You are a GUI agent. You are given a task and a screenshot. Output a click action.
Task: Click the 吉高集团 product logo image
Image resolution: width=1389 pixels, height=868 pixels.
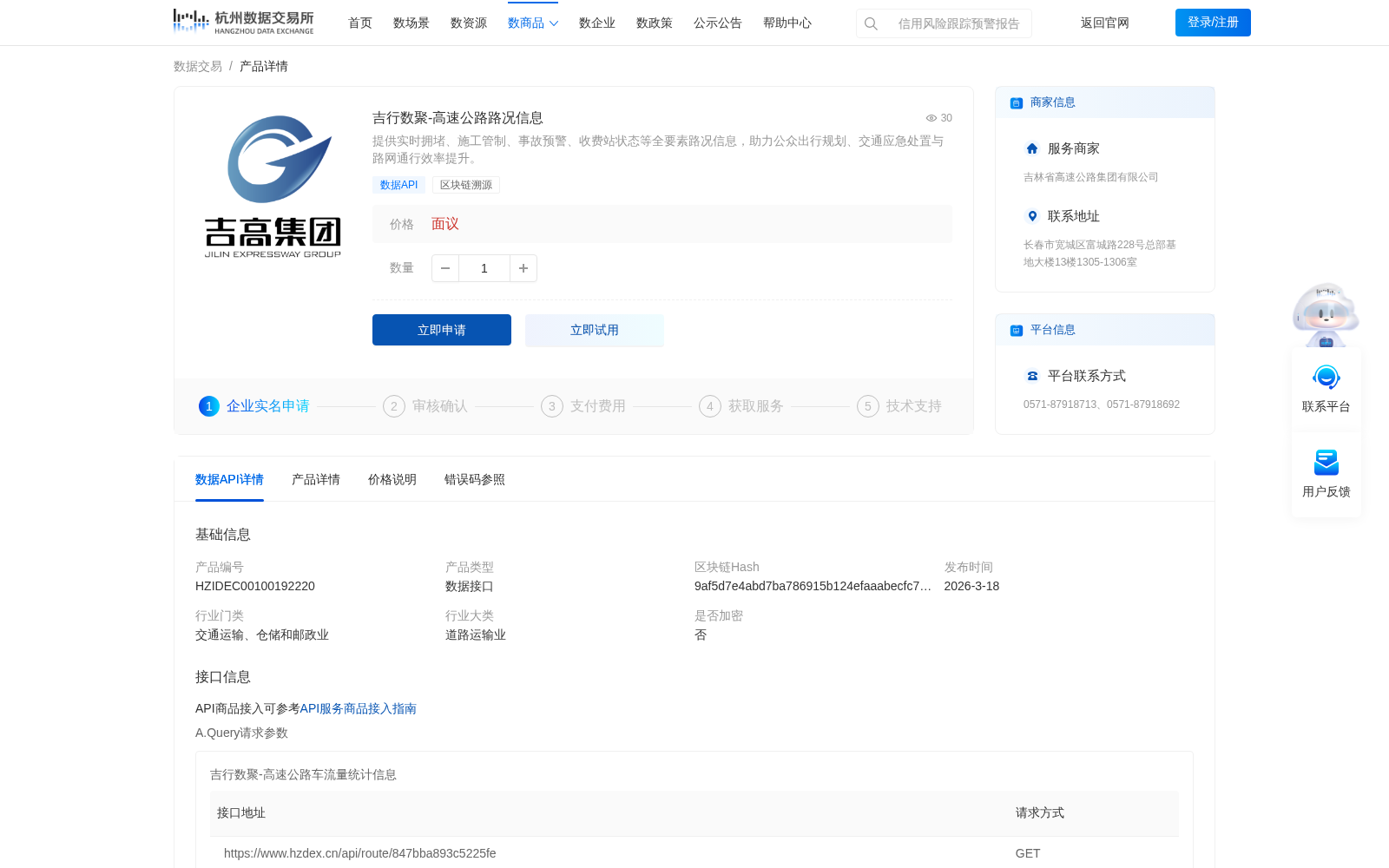pyautogui.click(x=273, y=187)
